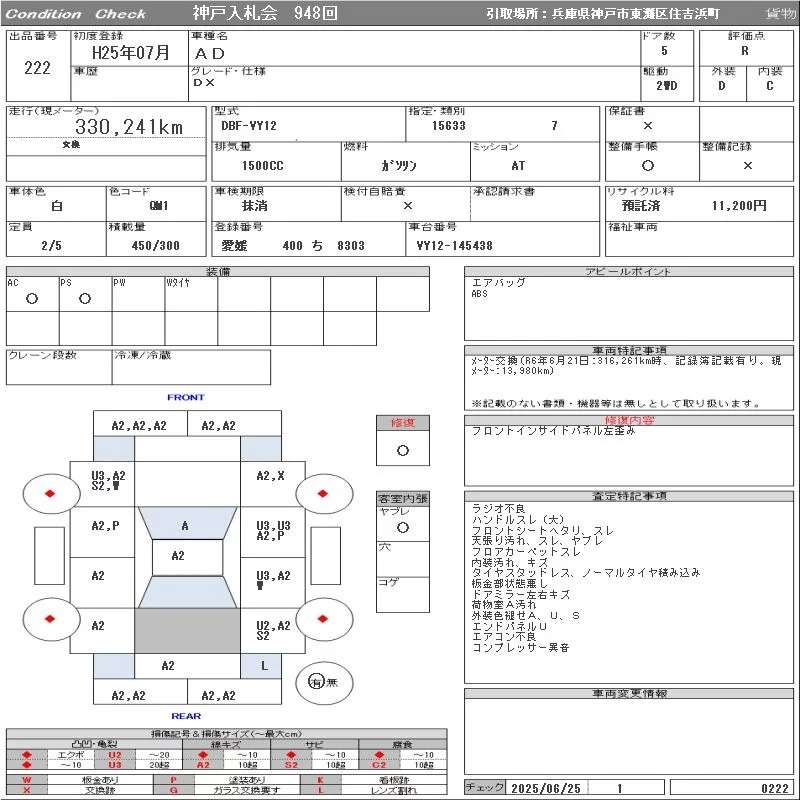Click the A2,A2,A2 front bumper damage code
This screenshot has width=800, height=800.
click(139, 426)
